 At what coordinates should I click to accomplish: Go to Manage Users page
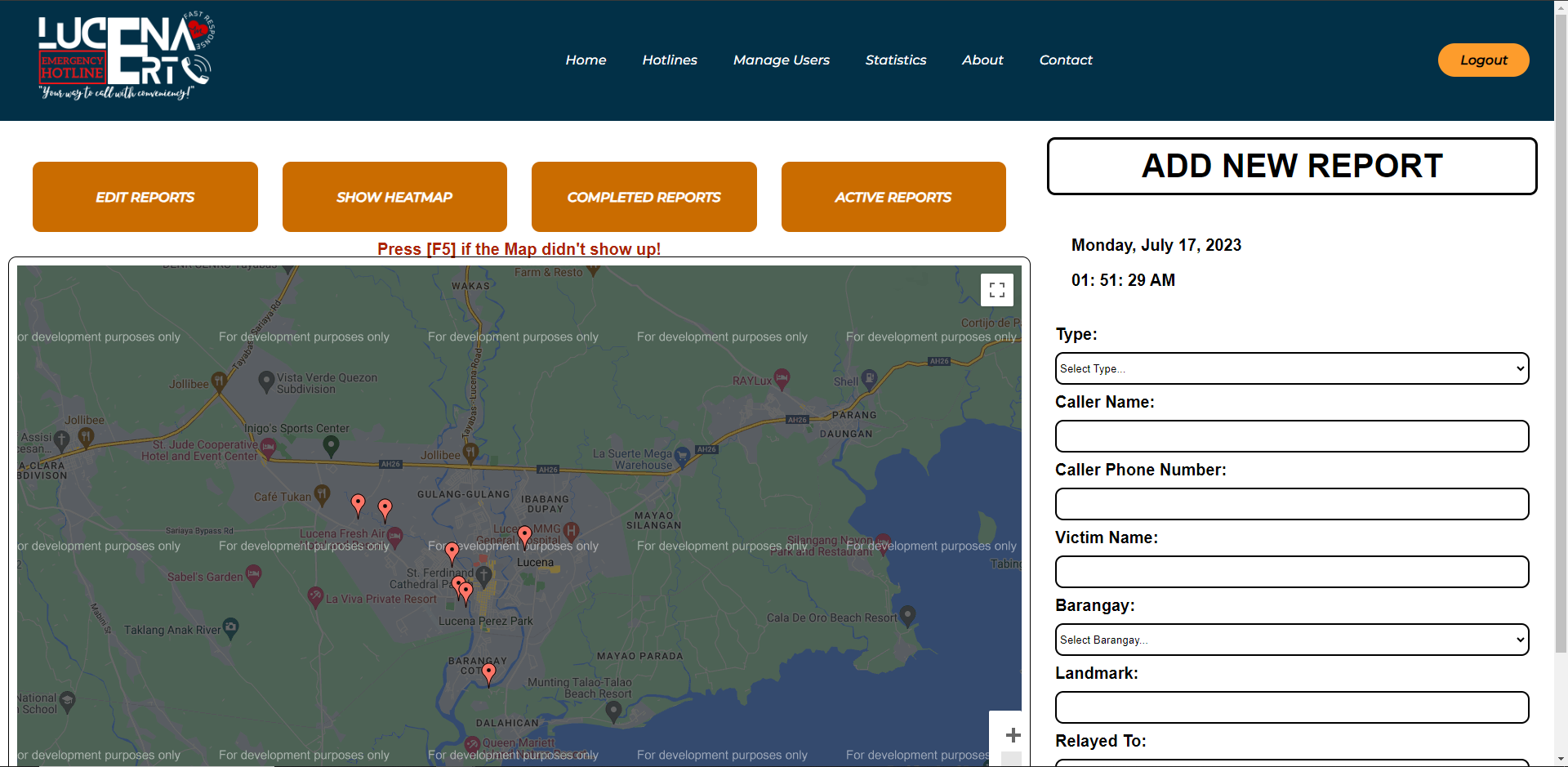pos(781,60)
